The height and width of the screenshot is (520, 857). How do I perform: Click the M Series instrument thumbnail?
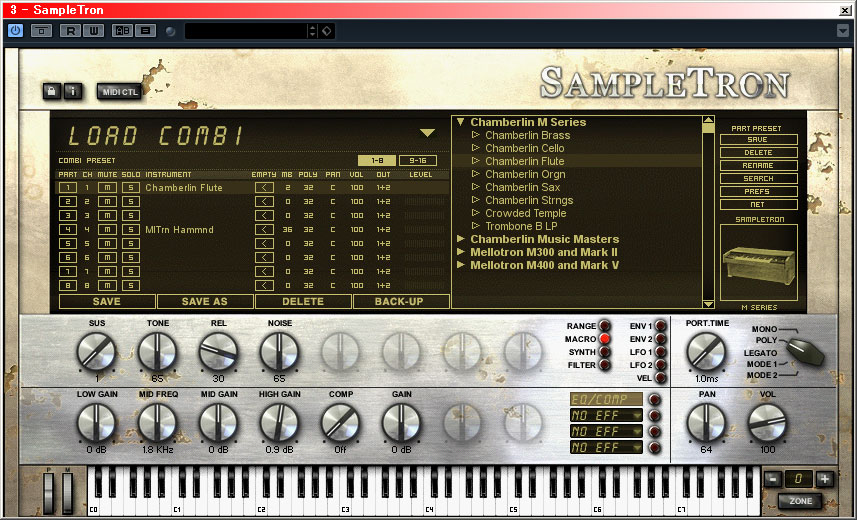coord(759,263)
